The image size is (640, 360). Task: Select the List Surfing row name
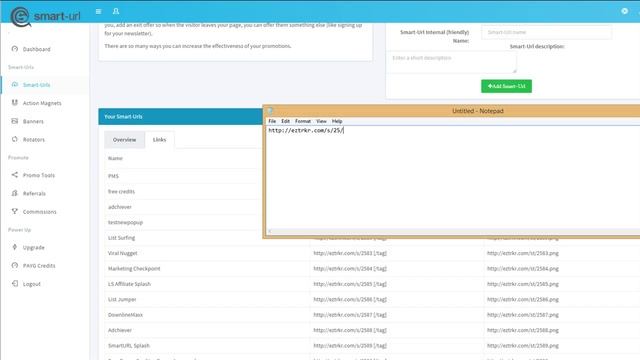(121, 238)
